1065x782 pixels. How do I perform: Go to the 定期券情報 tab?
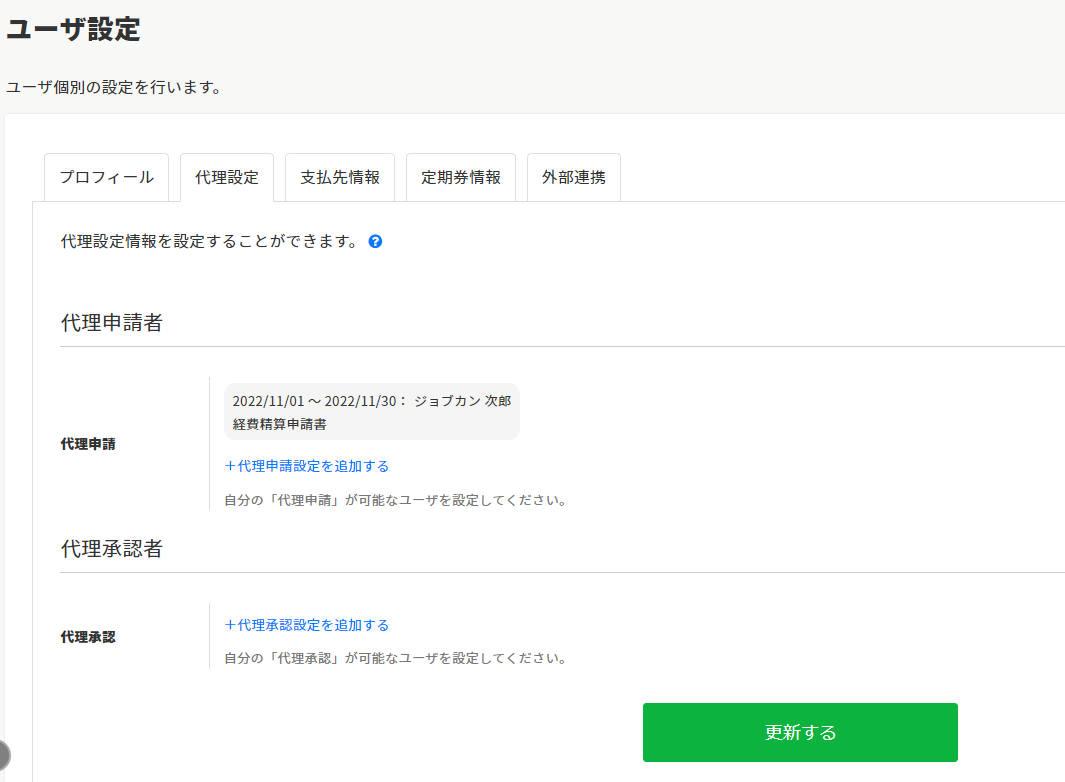click(x=461, y=178)
